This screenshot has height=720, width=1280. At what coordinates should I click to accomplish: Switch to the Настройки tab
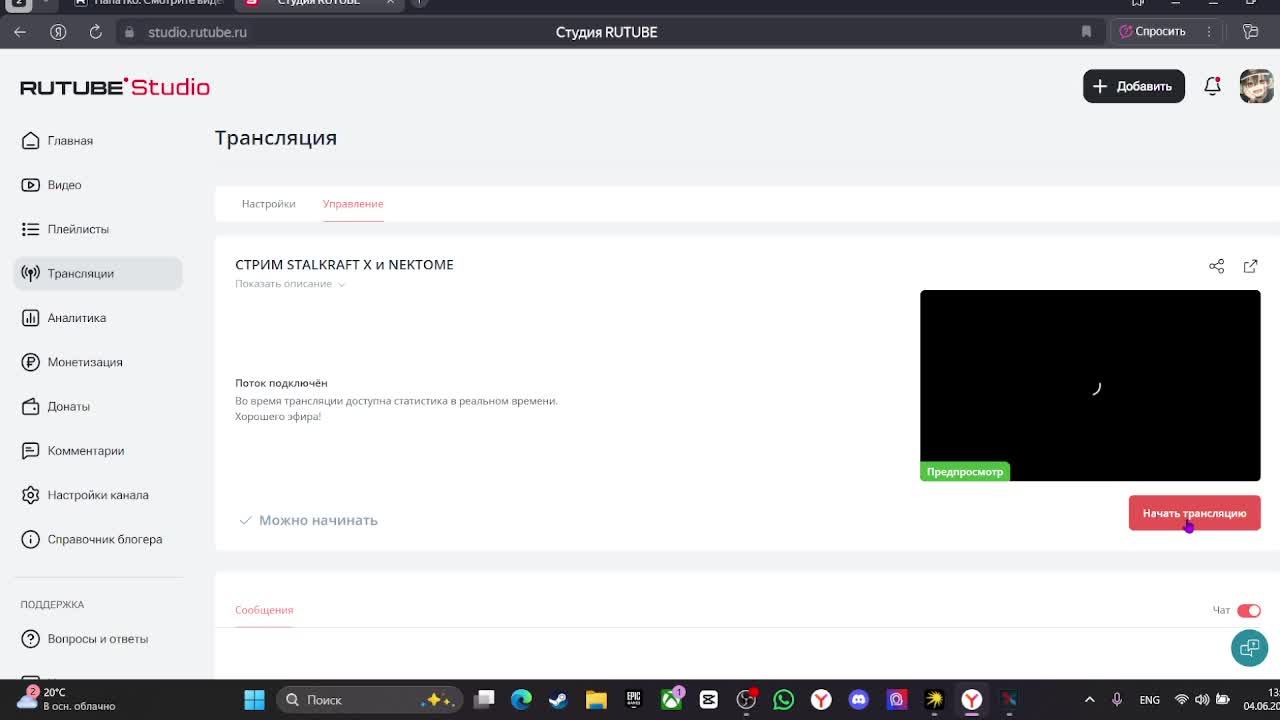268,204
